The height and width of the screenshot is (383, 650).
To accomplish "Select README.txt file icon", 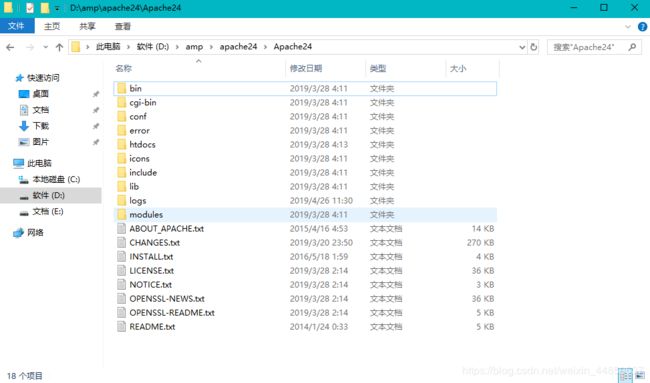I will click(x=121, y=327).
